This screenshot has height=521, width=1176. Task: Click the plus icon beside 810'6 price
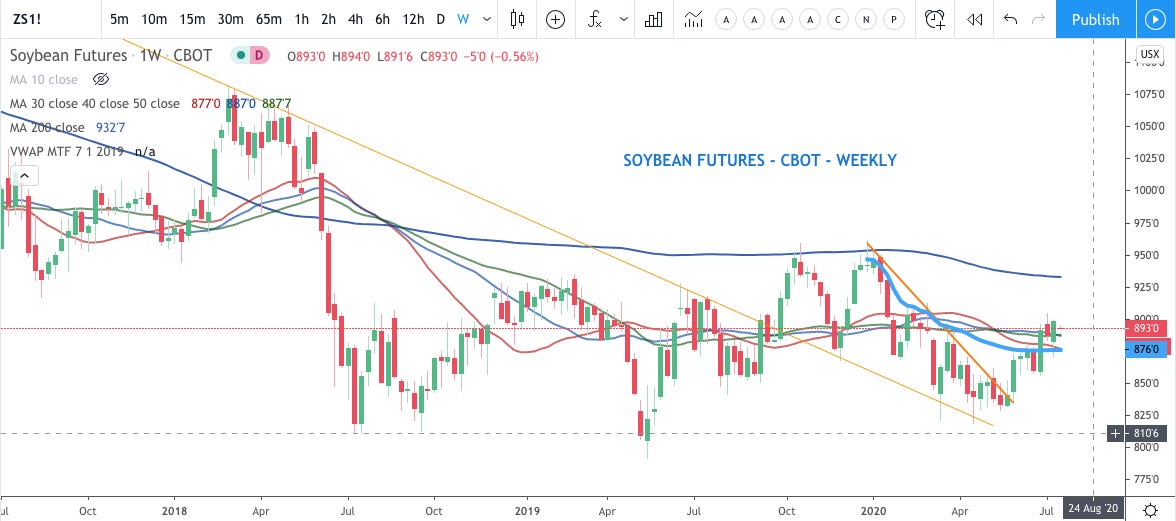click(1116, 433)
